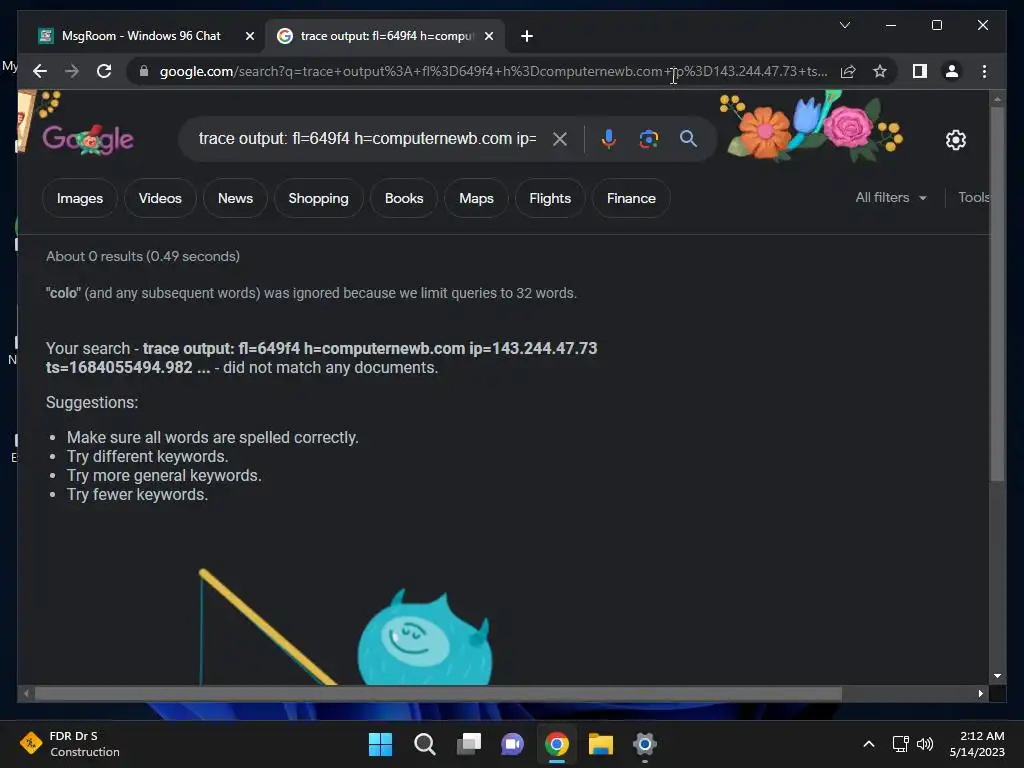Viewport: 1024px width, 768px height.
Task: Go back to the previous page
Action: 40,71
